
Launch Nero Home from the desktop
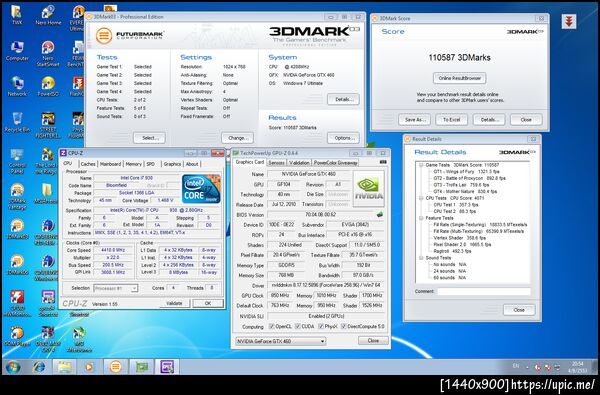tap(48, 15)
